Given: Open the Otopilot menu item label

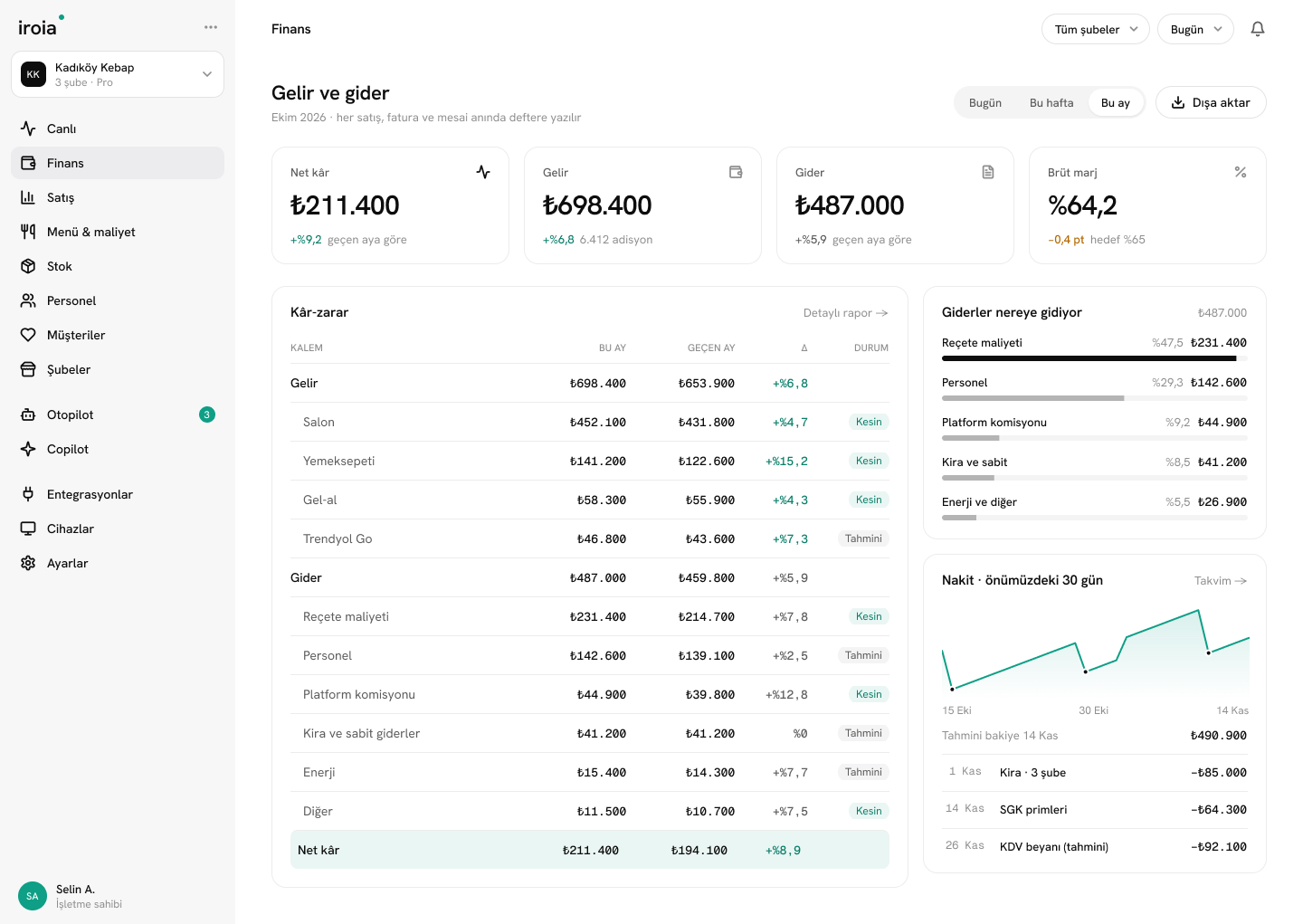Looking at the screenshot, I should 71,414.
